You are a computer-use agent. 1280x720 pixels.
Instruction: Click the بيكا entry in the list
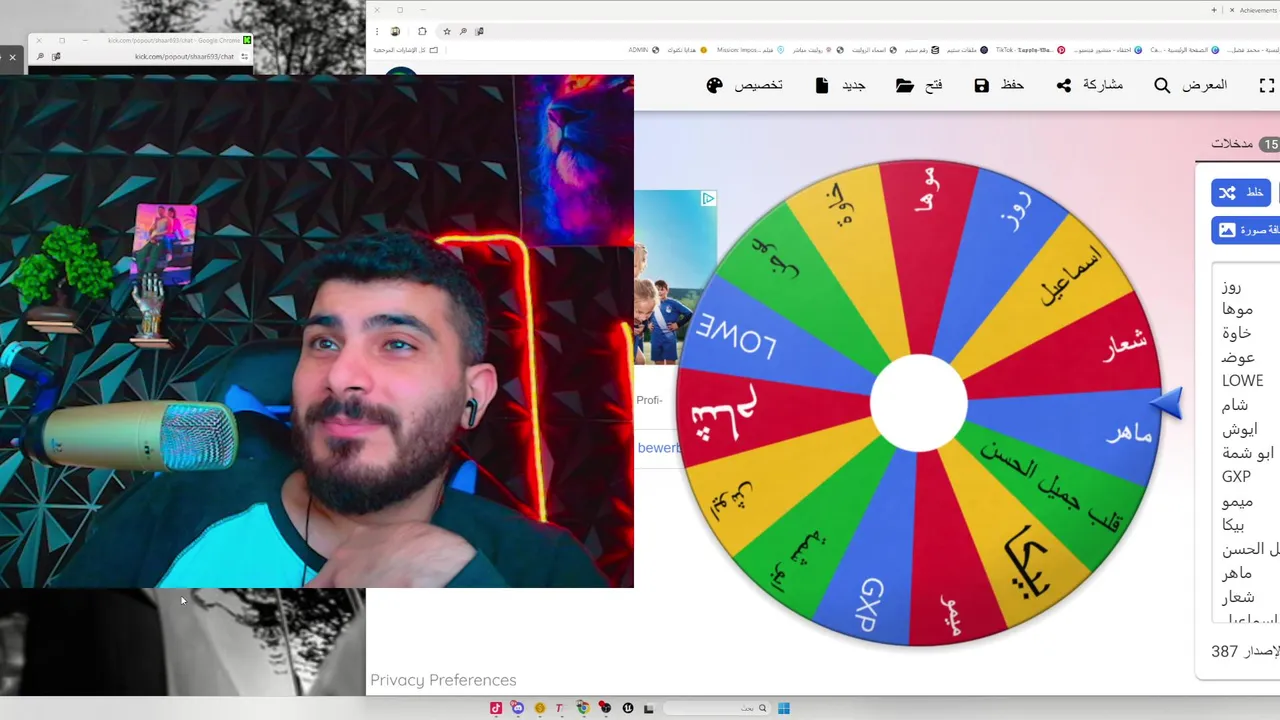1233,525
